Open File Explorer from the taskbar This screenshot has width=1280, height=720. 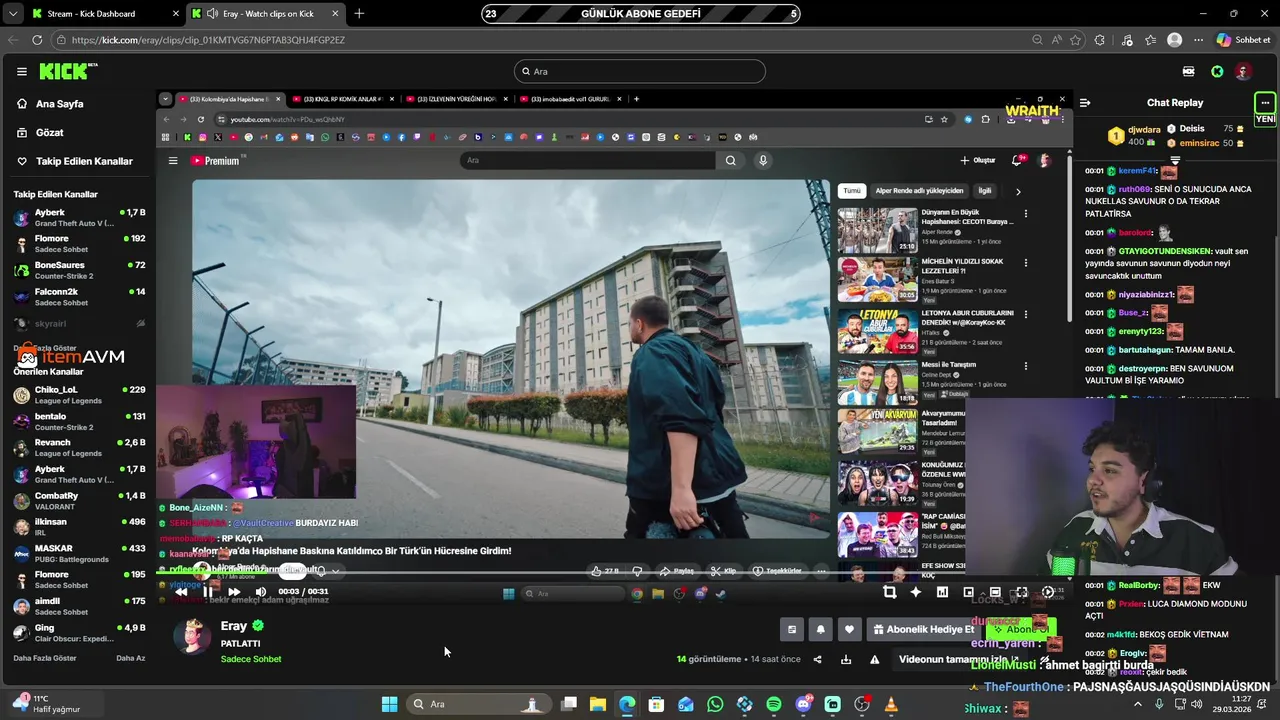[x=598, y=704]
